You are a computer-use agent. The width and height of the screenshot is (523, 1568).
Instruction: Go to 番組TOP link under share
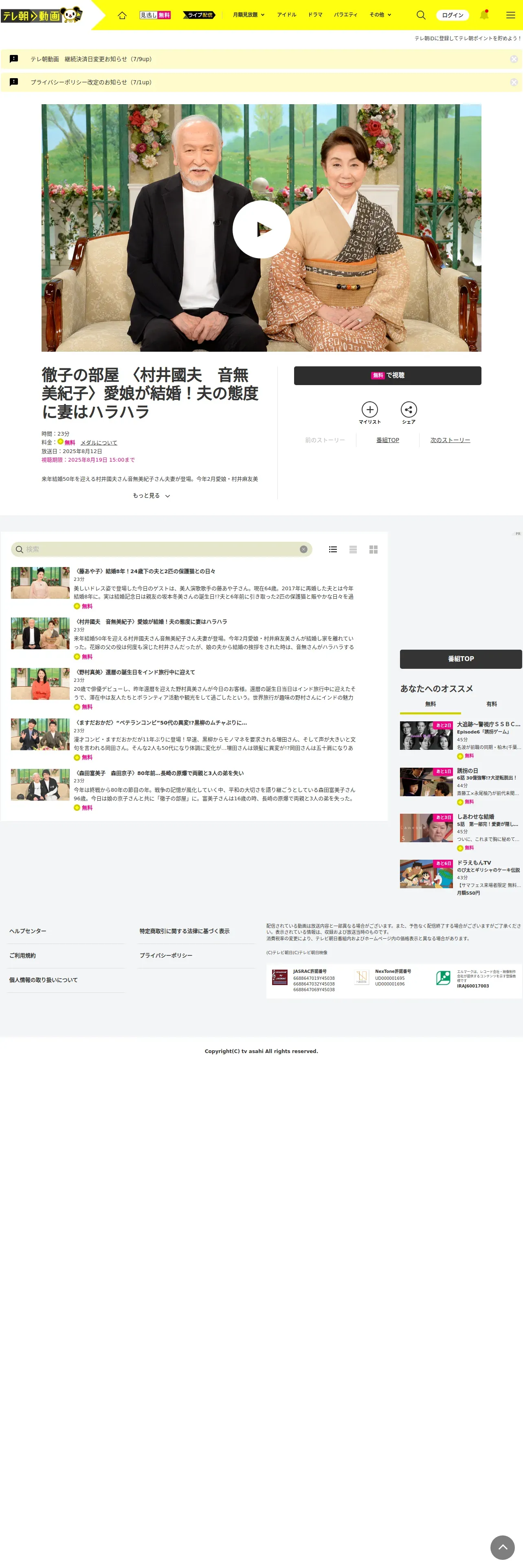[388, 440]
